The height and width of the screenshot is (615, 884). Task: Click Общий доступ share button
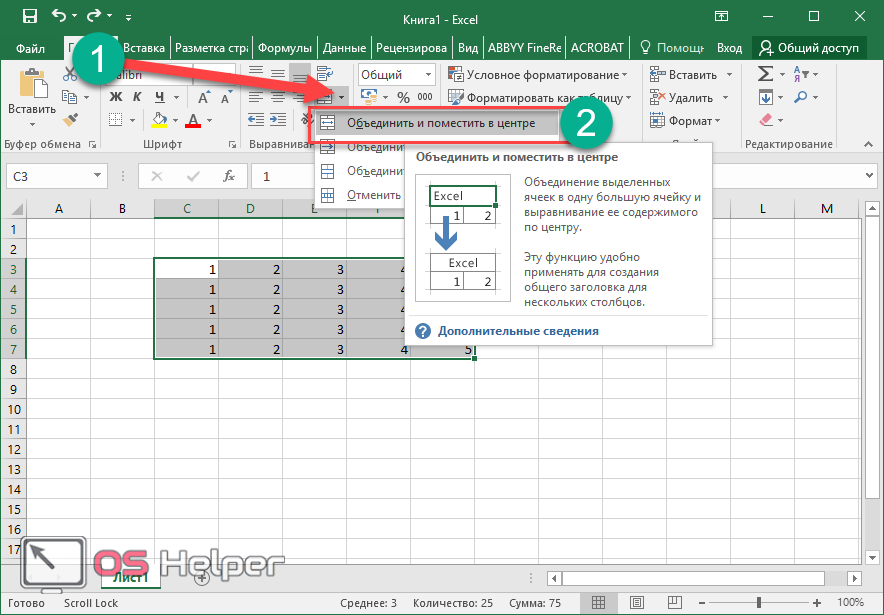tap(808, 48)
